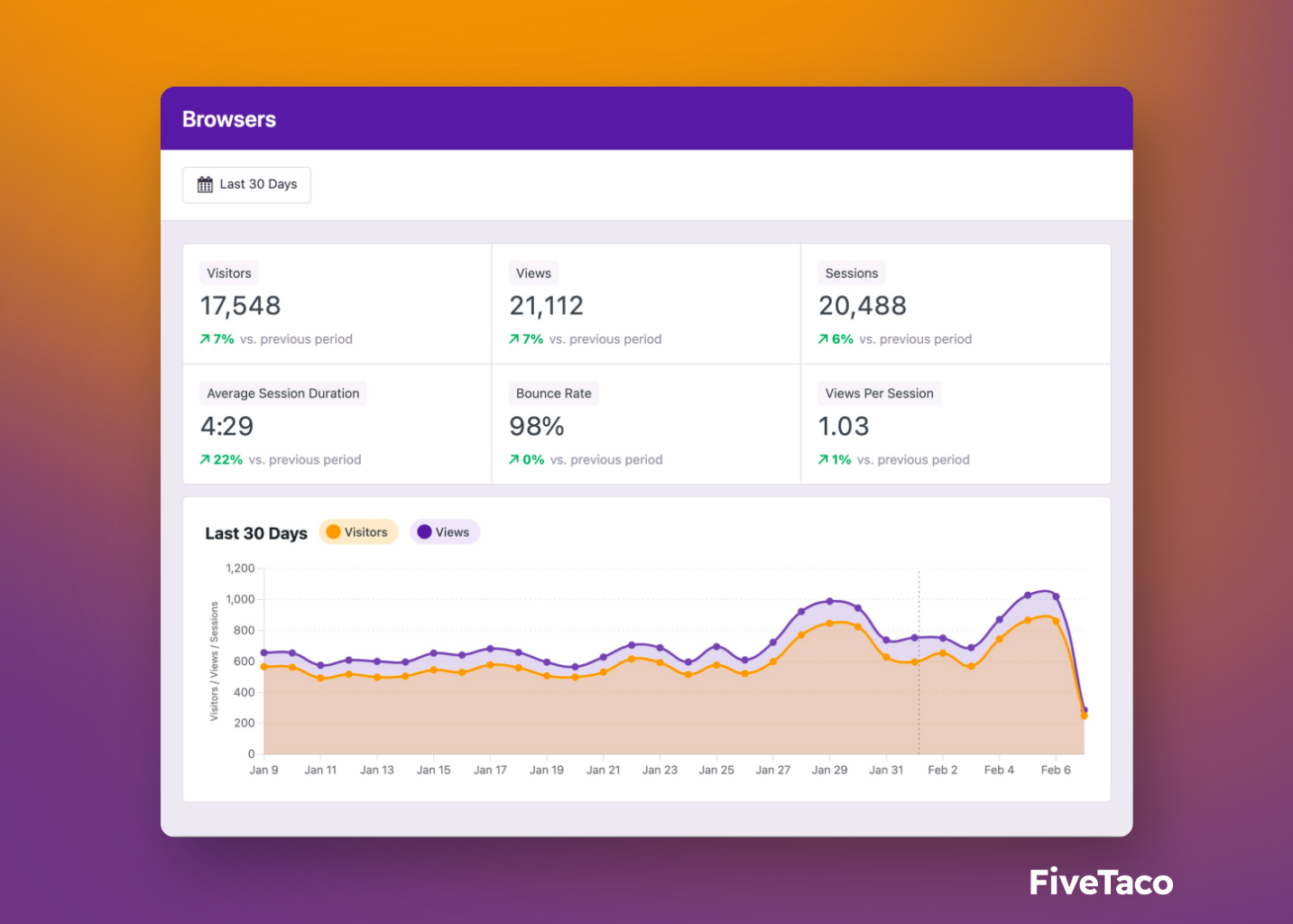Click the Views value 21,112
Image resolution: width=1293 pixels, height=924 pixels.
(x=546, y=306)
